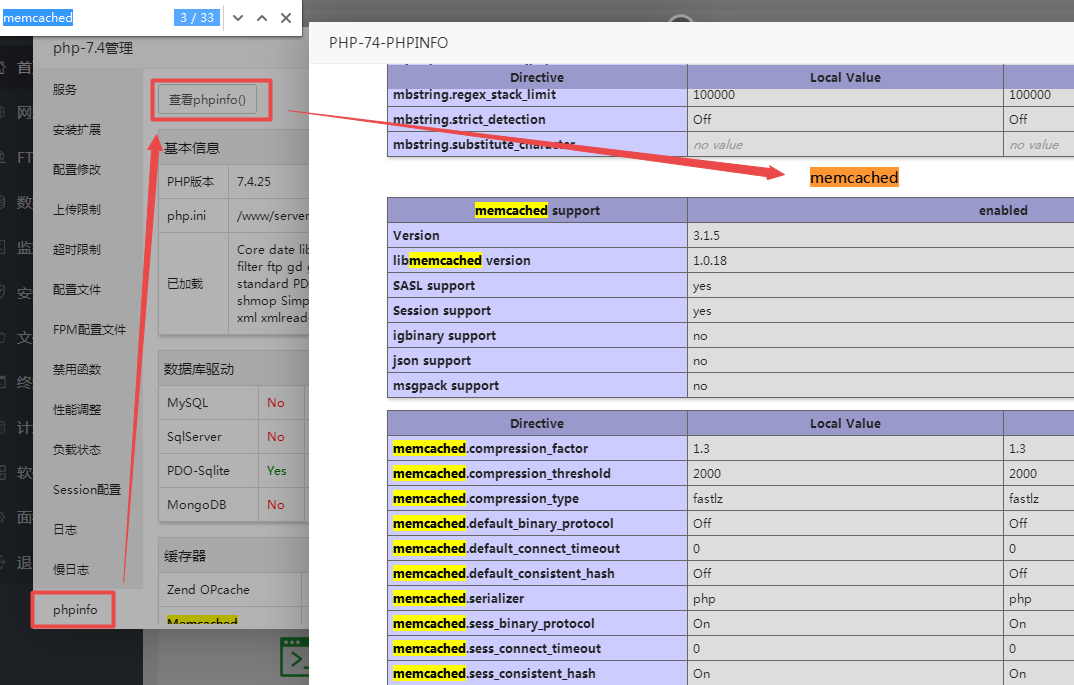1074x685 pixels.
Task: Open the 服务 tab
Action: click(65, 90)
